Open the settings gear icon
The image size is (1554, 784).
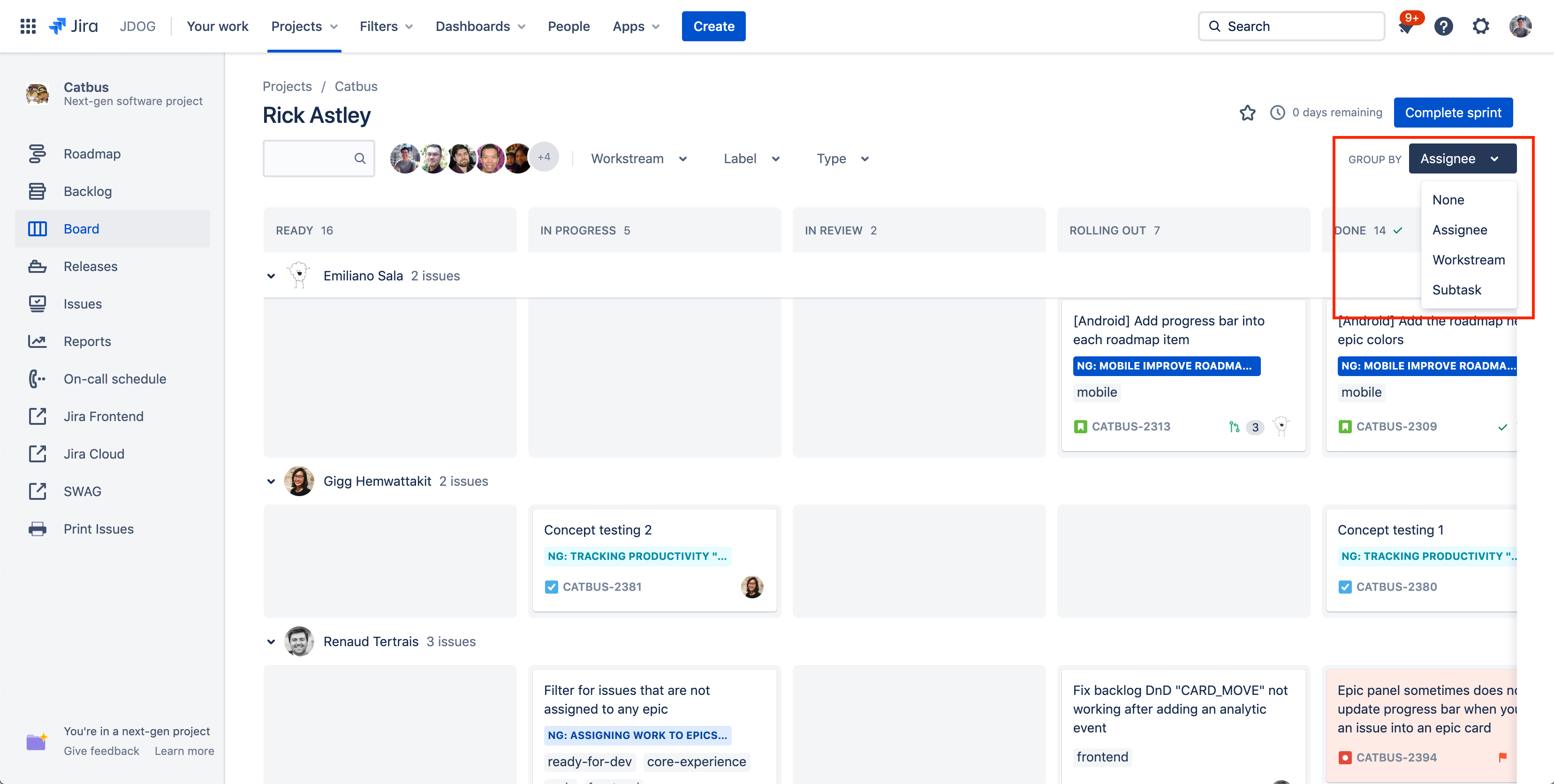(1480, 27)
